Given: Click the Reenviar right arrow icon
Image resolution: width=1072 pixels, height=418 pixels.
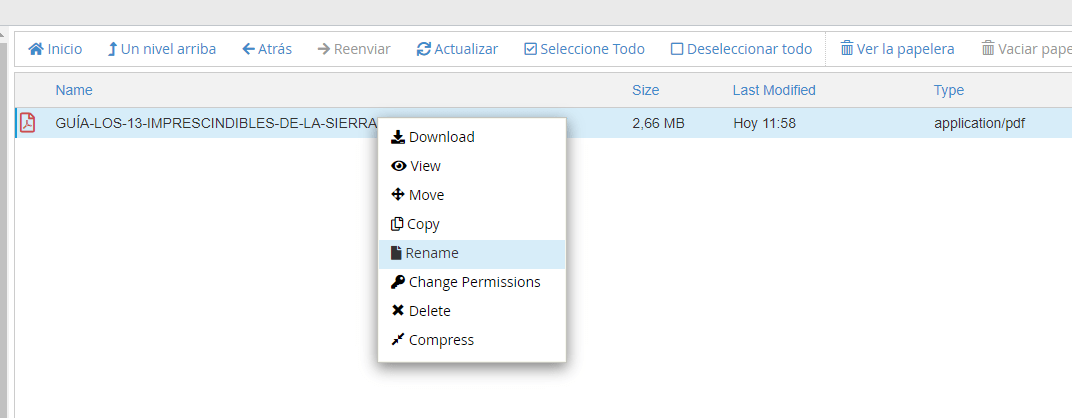Looking at the screenshot, I should (324, 49).
